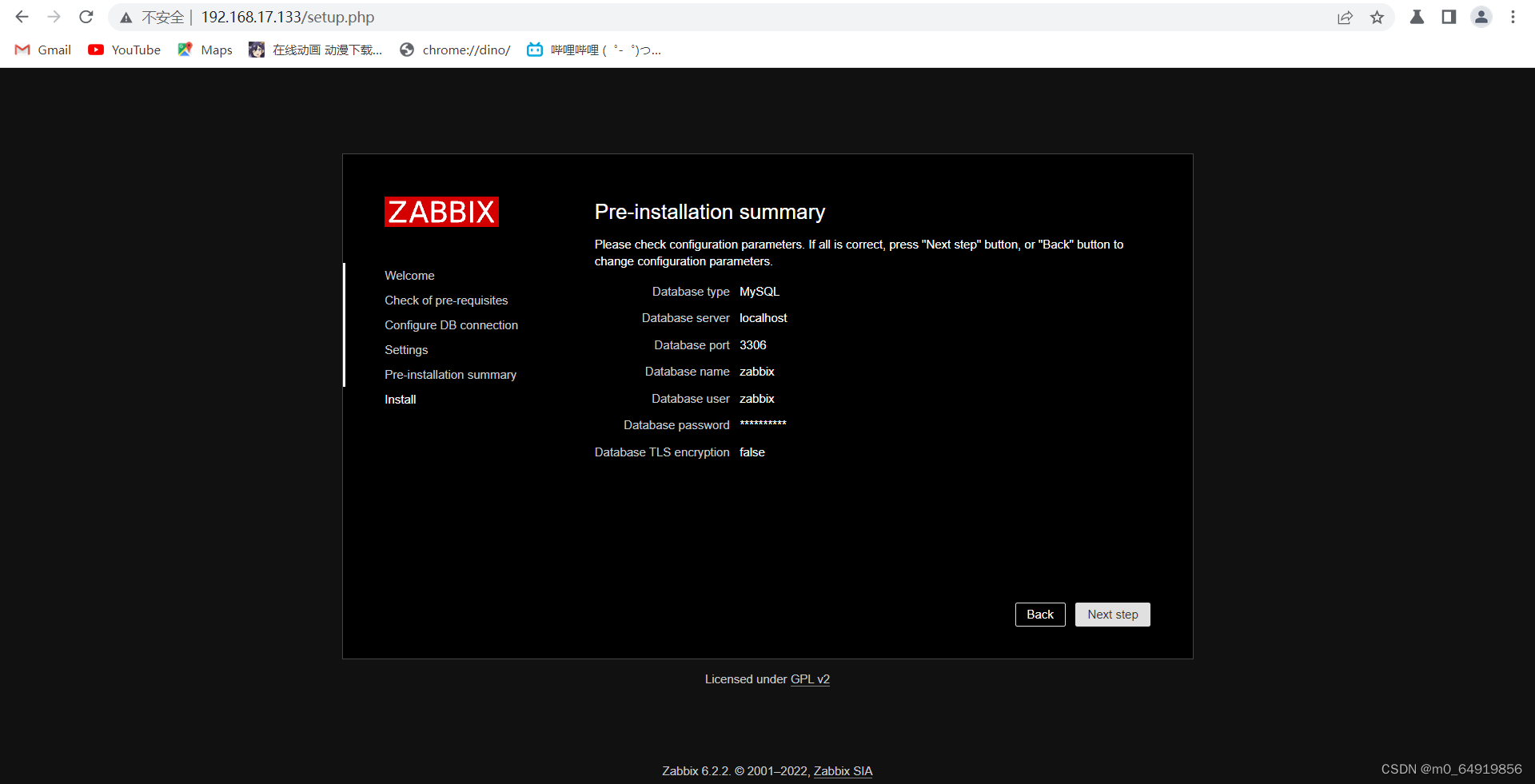The height and width of the screenshot is (784, 1535).
Task: Click the Database user label
Action: click(x=690, y=399)
